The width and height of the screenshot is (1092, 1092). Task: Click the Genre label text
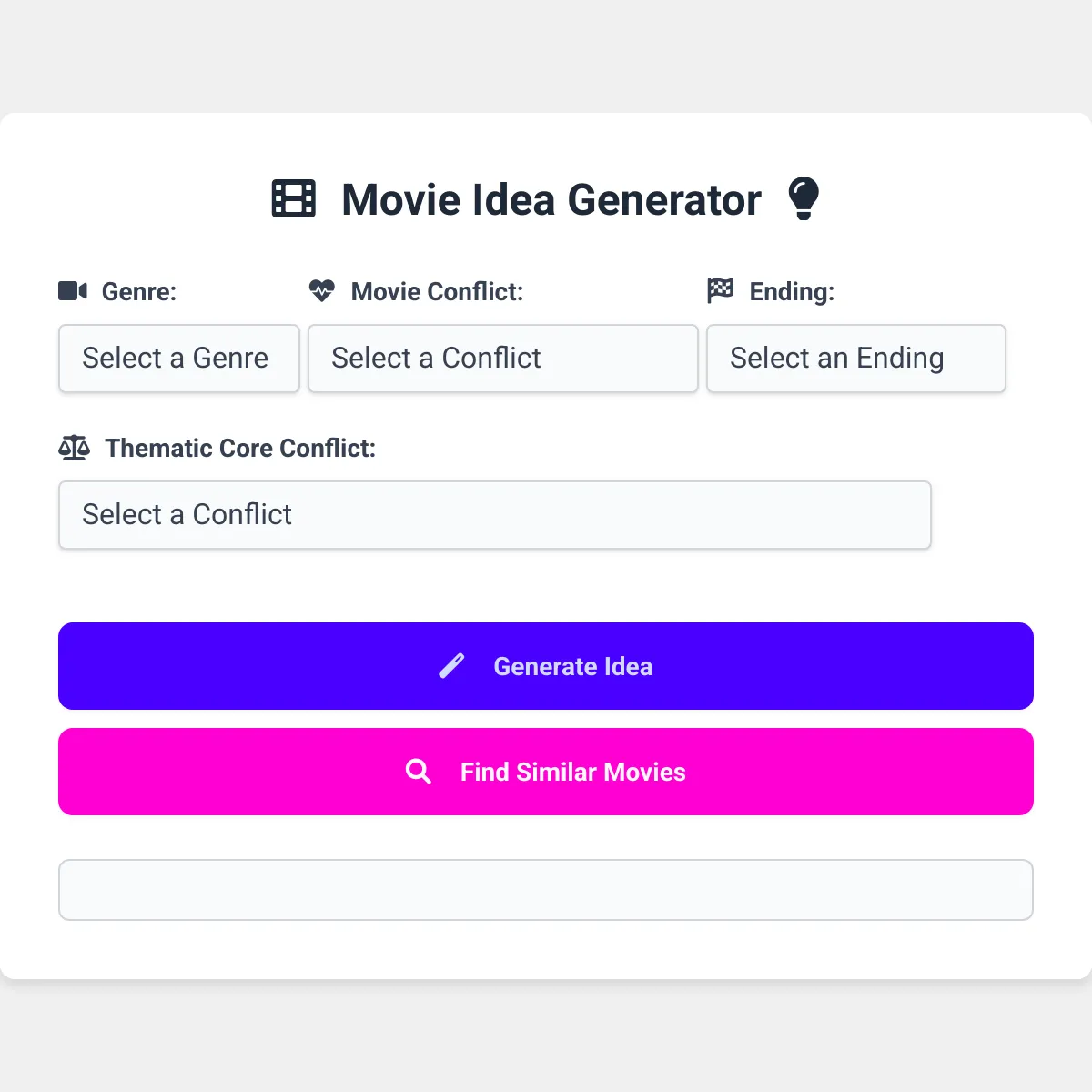(139, 292)
